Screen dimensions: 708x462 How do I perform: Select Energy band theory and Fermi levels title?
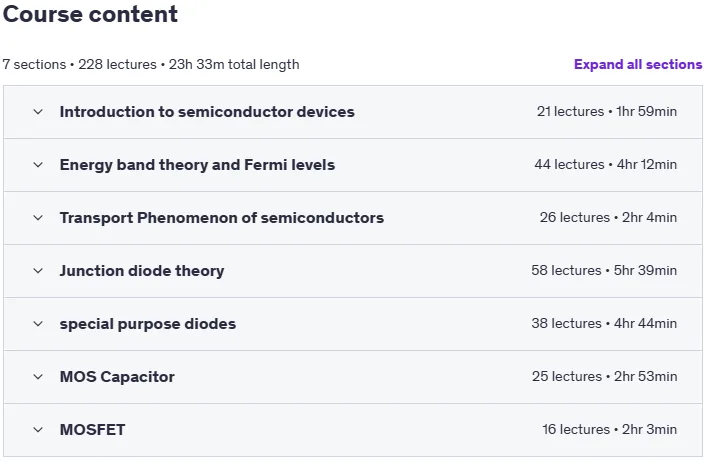(x=197, y=165)
